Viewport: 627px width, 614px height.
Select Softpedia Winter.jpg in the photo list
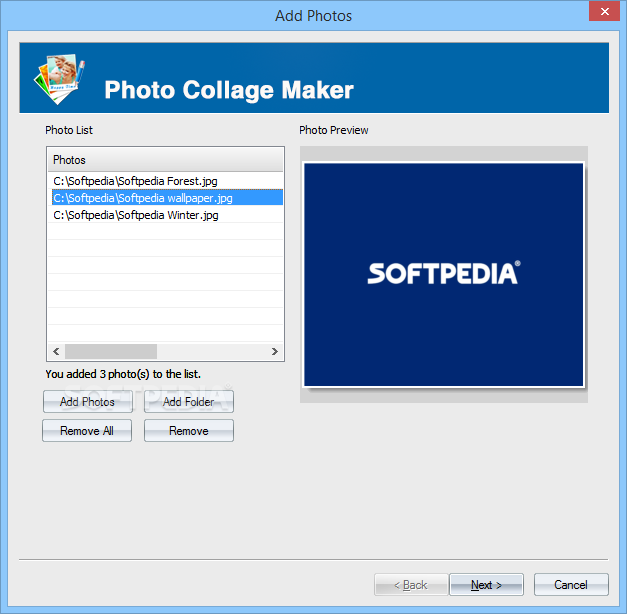[166, 215]
